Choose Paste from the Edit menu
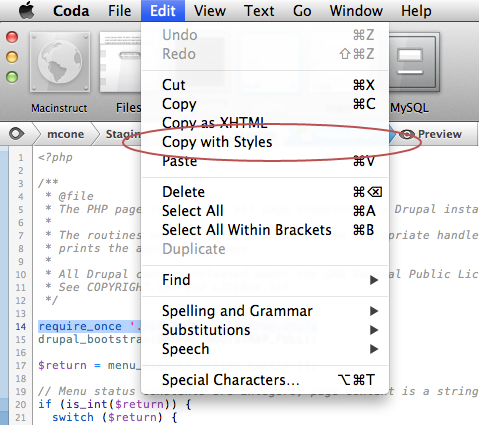The image size is (479, 425). click(x=265, y=161)
